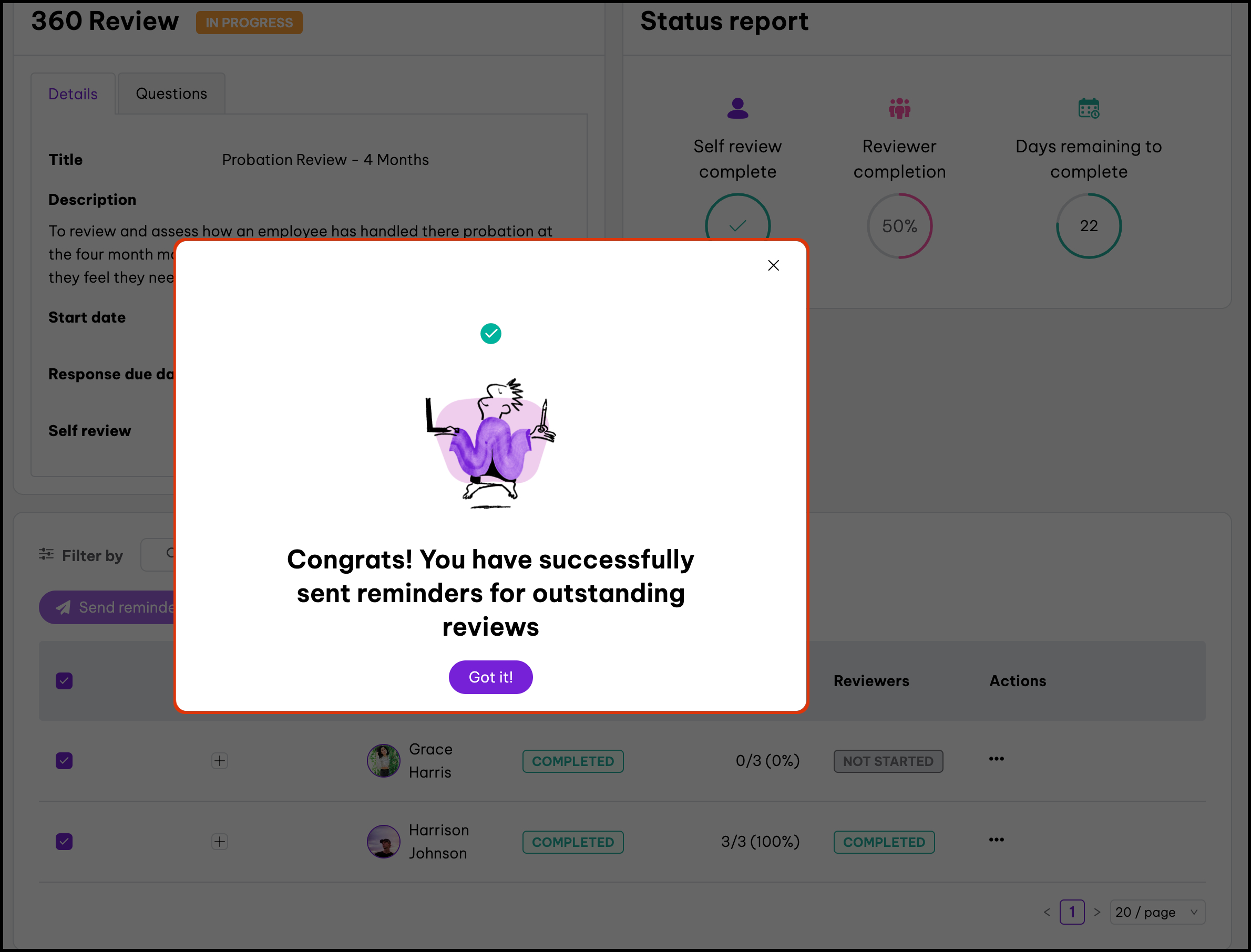
Task: Expand Grace Harris row details
Action: pos(219,760)
